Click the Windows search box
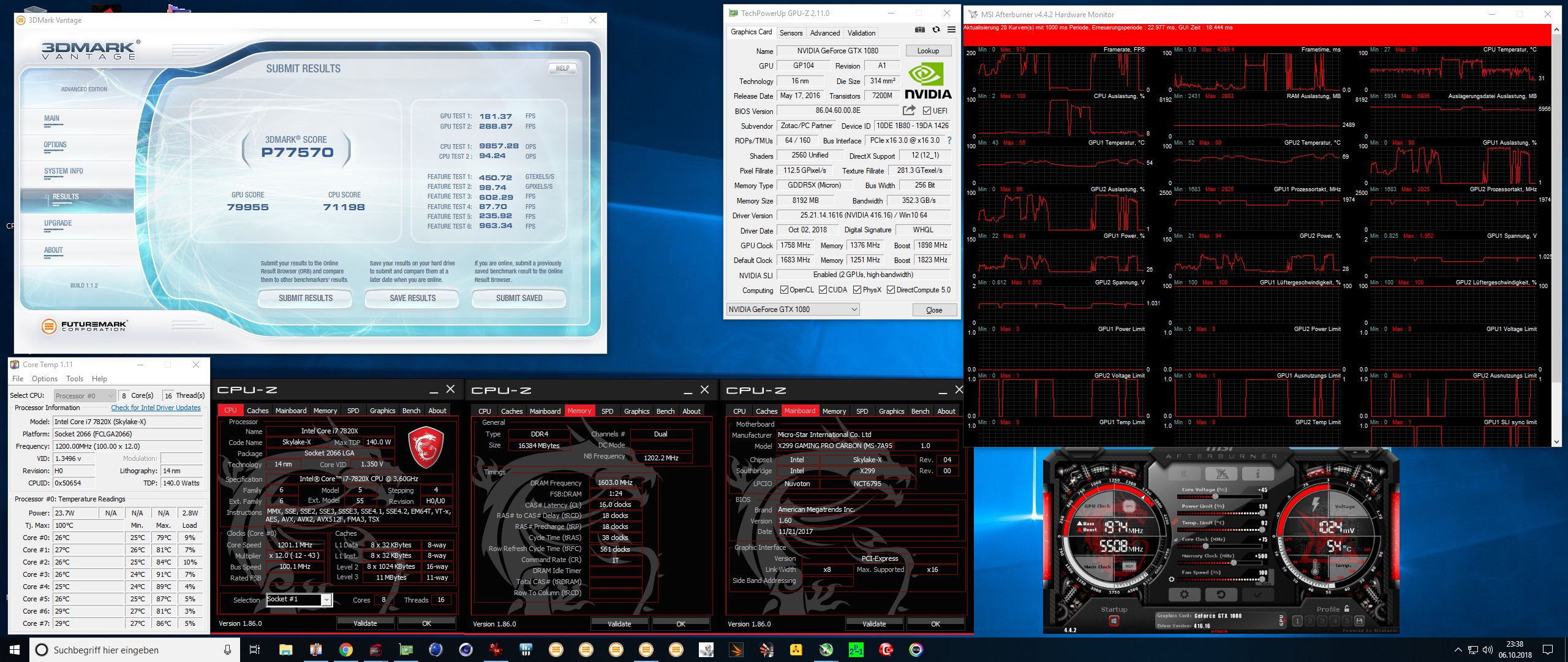Image resolution: width=1568 pixels, height=662 pixels. (135, 650)
